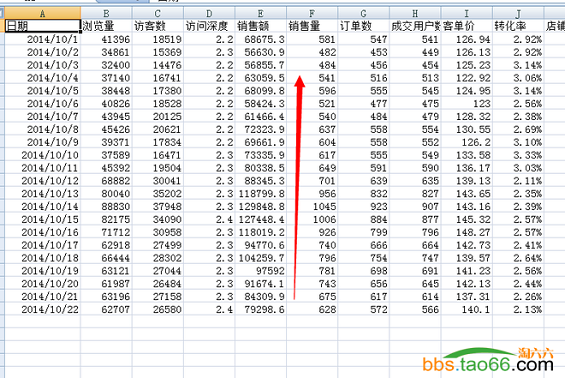
Task: Click the 浏览量 header cell
Action: tap(106, 26)
